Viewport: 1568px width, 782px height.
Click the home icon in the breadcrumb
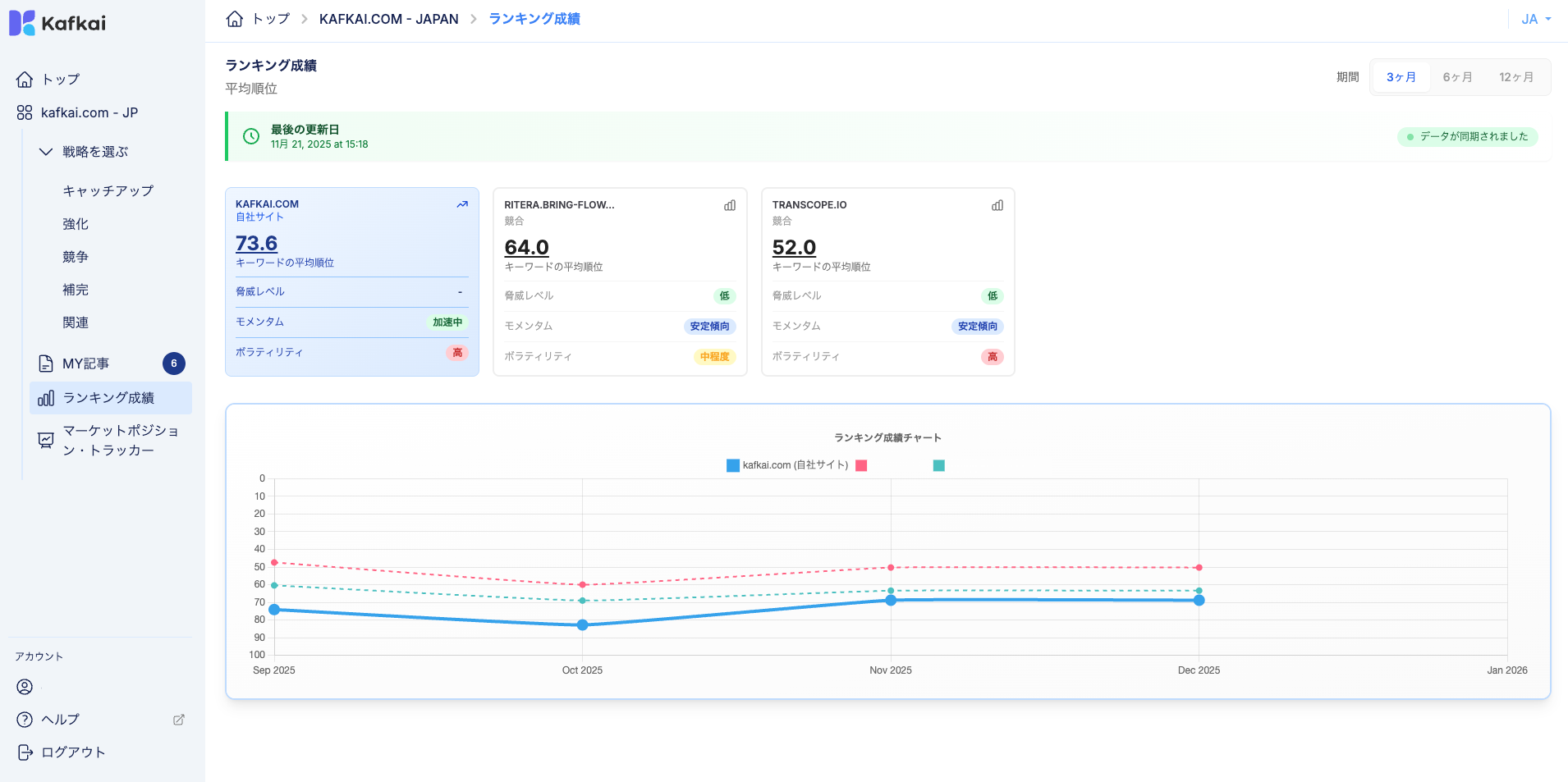(x=235, y=19)
